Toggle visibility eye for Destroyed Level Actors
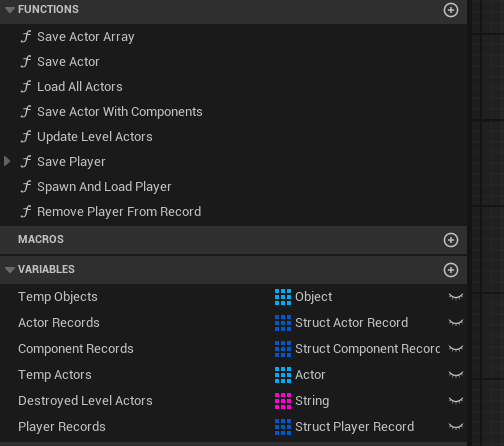The image size is (504, 446). pos(456,400)
